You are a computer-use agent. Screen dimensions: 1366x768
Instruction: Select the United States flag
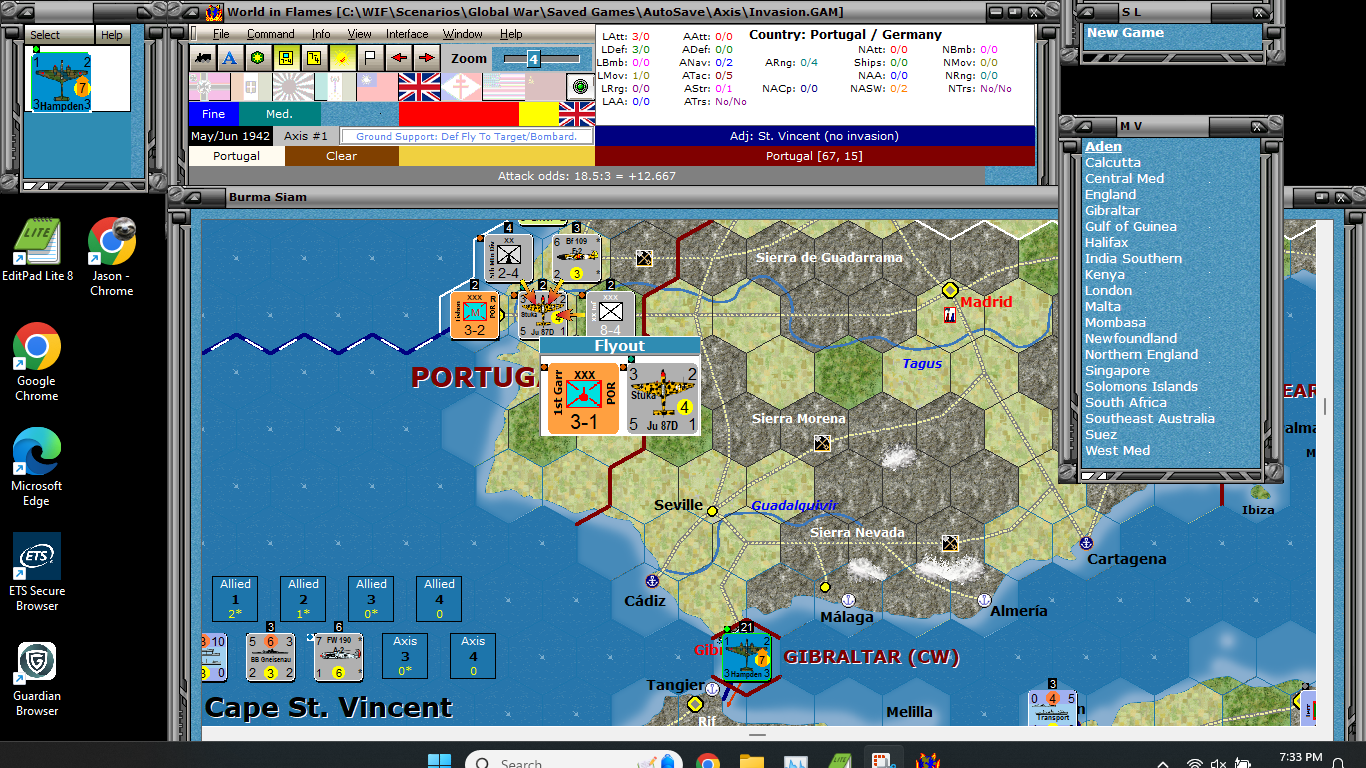click(x=503, y=87)
